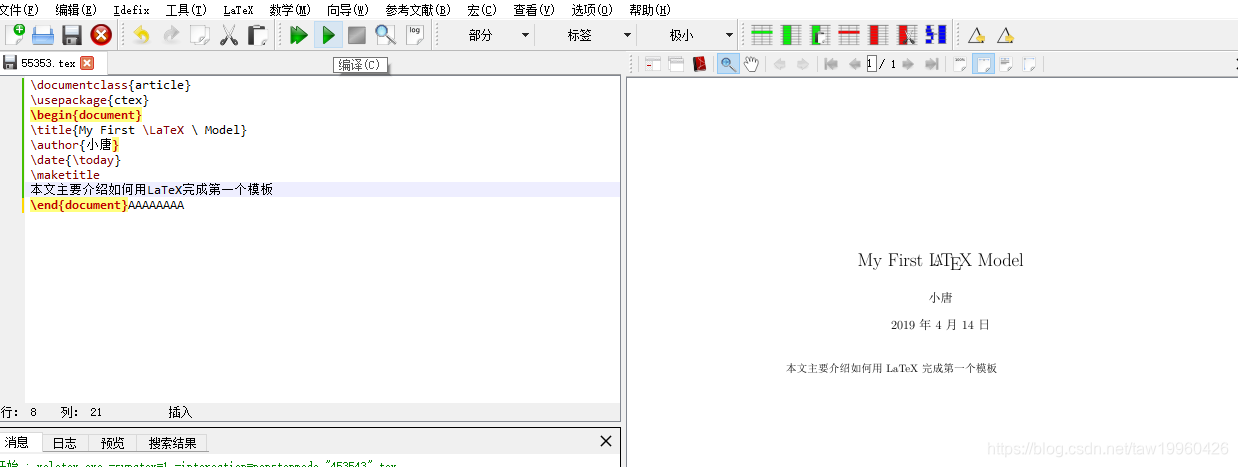Viewport: 1238px width, 467px height.
Task: Open the 编辑(E) menu
Action: point(76,10)
